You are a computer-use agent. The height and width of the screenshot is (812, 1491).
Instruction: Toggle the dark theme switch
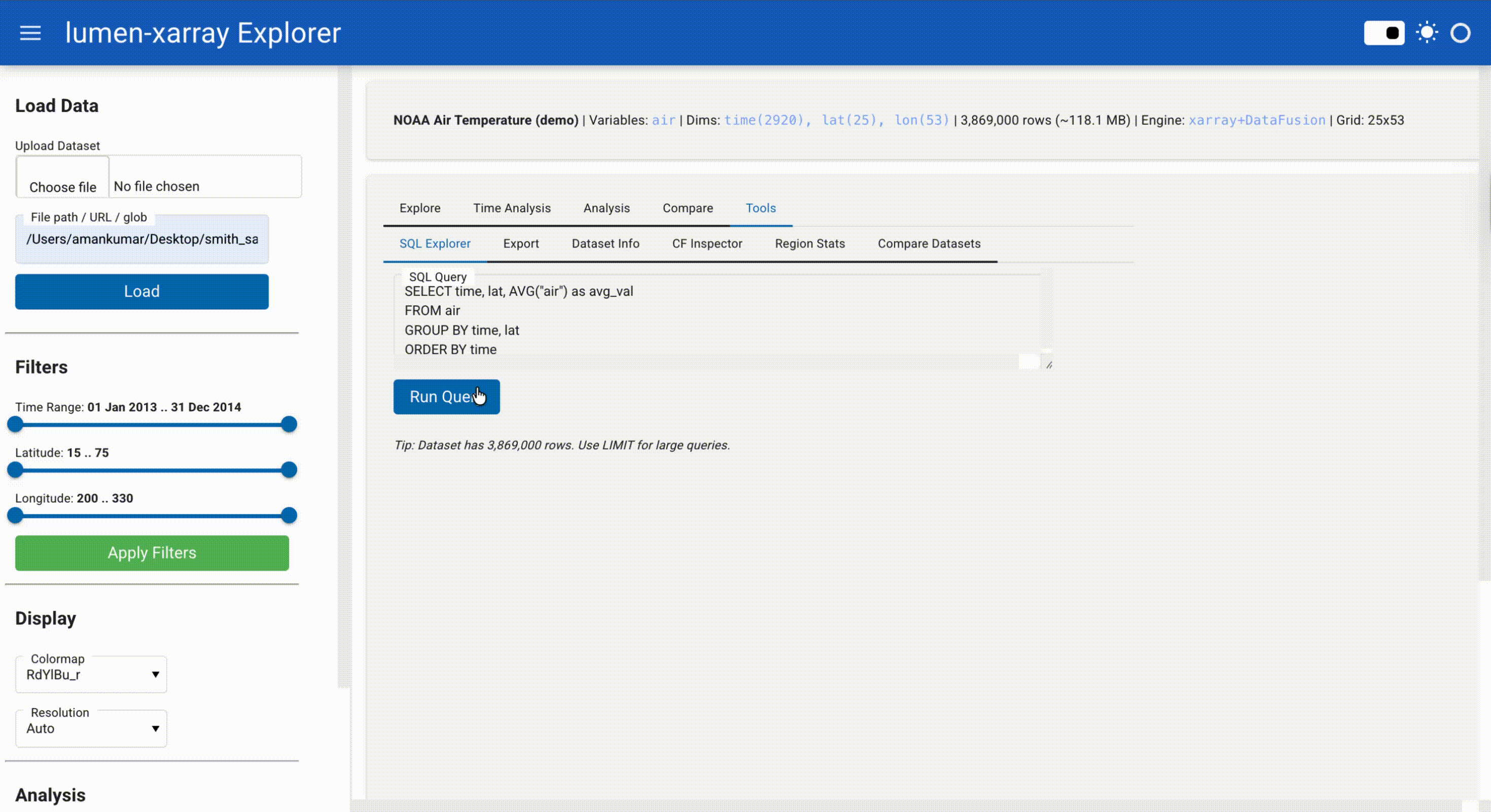coord(1383,33)
